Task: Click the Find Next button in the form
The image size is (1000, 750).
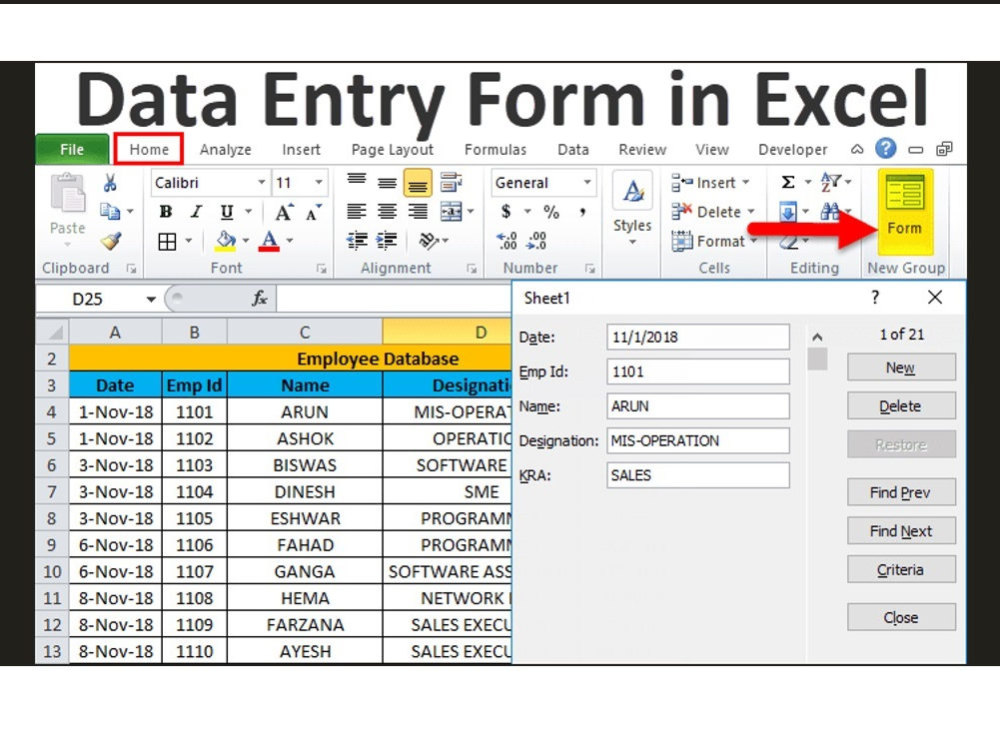Action: pos(901,531)
